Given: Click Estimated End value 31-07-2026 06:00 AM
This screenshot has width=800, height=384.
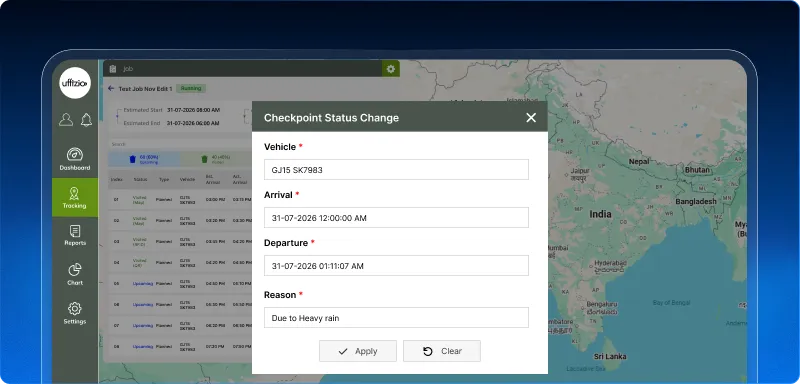Looking at the screenshot, I should (x=193, y=123).
